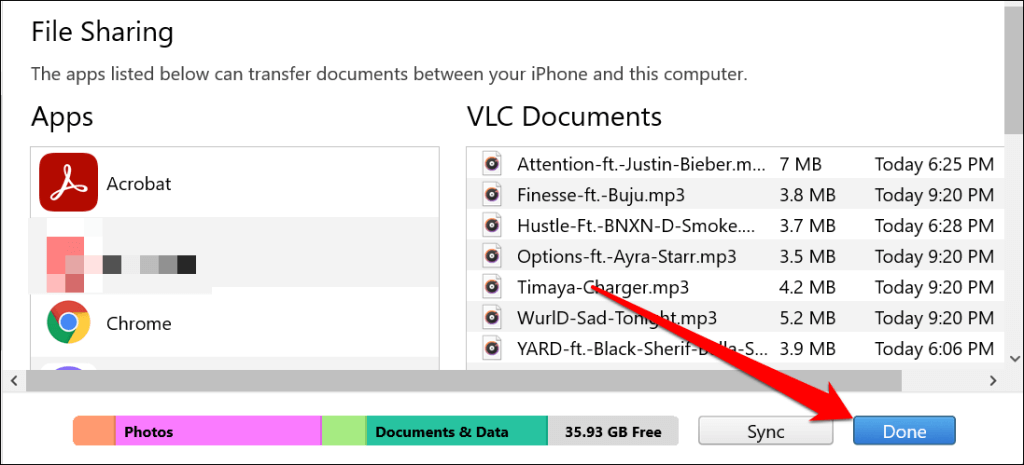The image size is (1024, 465).
Task: Click the Options-ft.-Ayra-Starr.mp3 file icon
Action: coord(492,257)
